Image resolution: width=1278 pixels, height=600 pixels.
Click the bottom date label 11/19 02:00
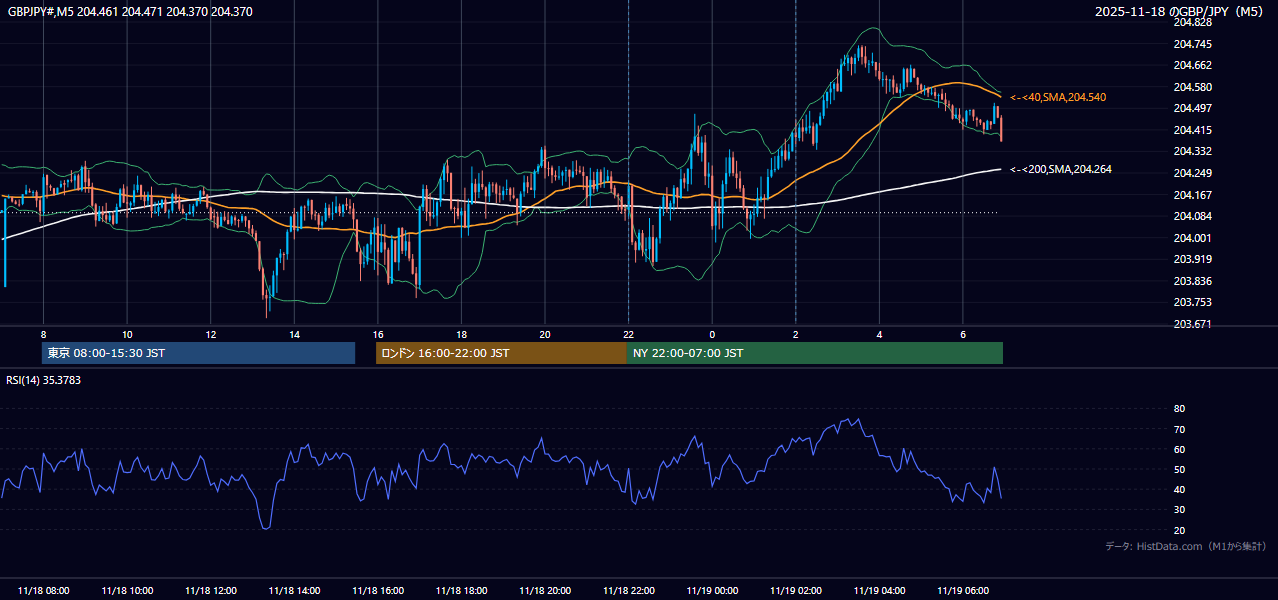pyautogui.click(x=796, y=591)
